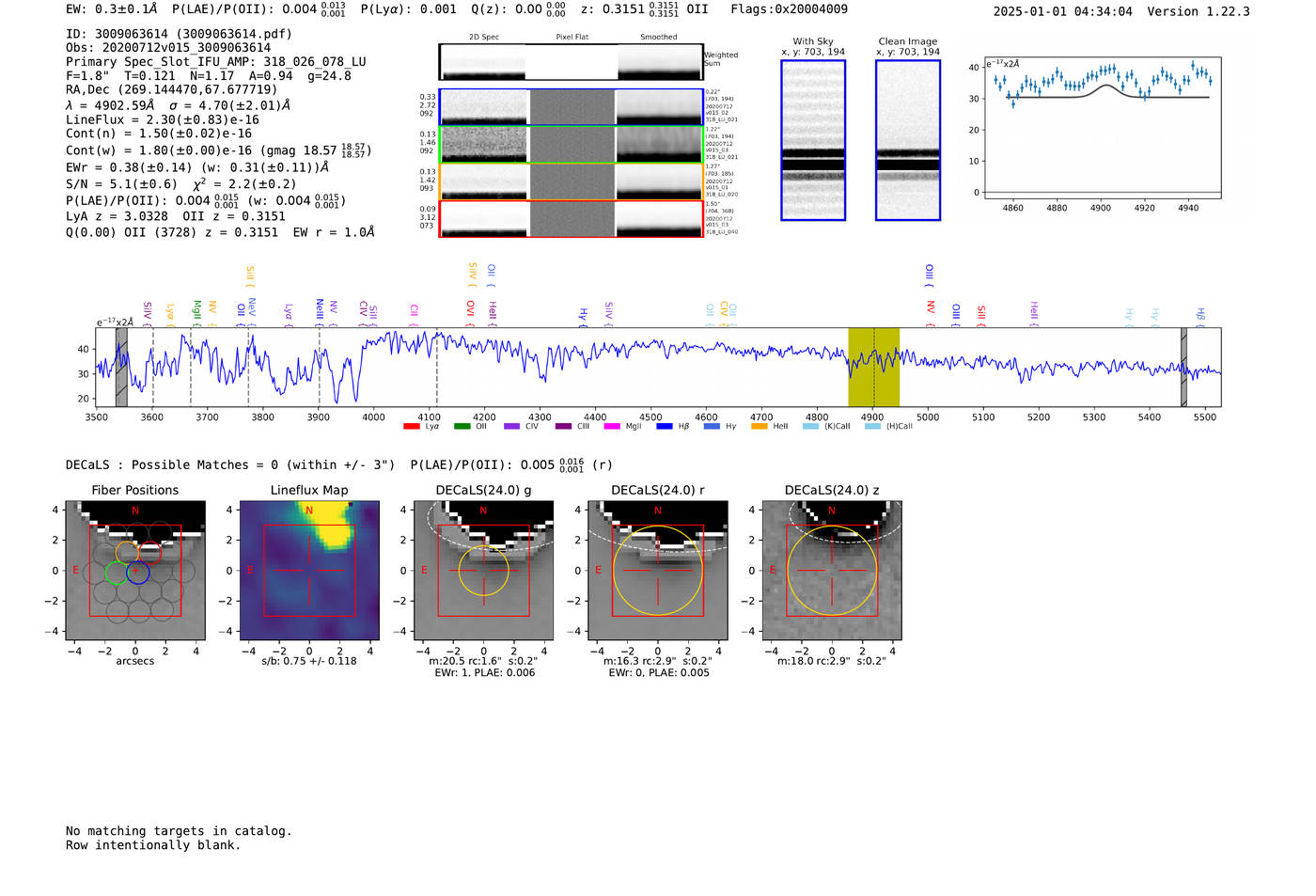Click the Row intentionally blank text
The width and height of the screenshot is (1316, 896).
tap(153, 844)
